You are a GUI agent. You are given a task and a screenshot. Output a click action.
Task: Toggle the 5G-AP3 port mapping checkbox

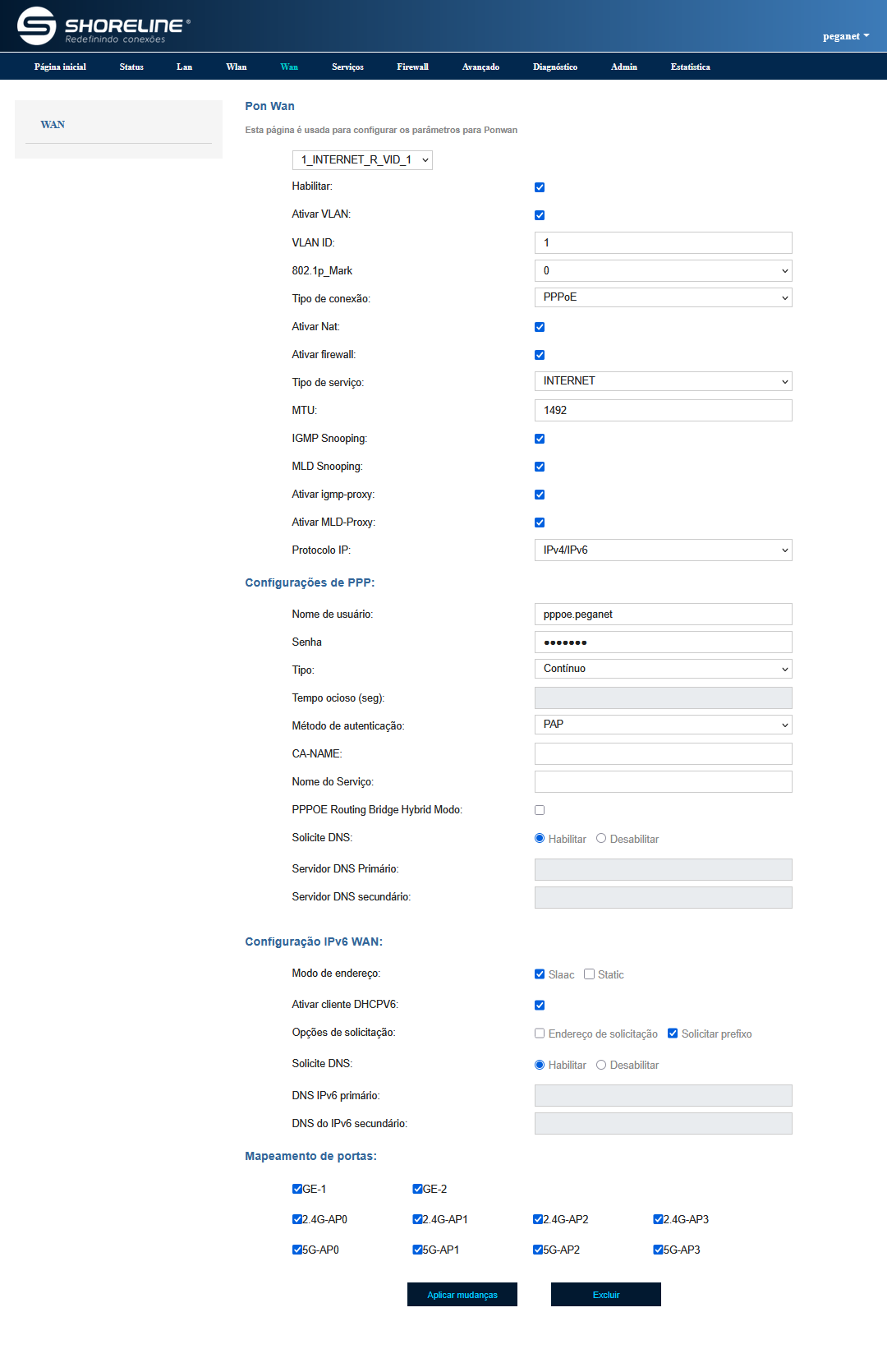click(x=658, y=1250)
